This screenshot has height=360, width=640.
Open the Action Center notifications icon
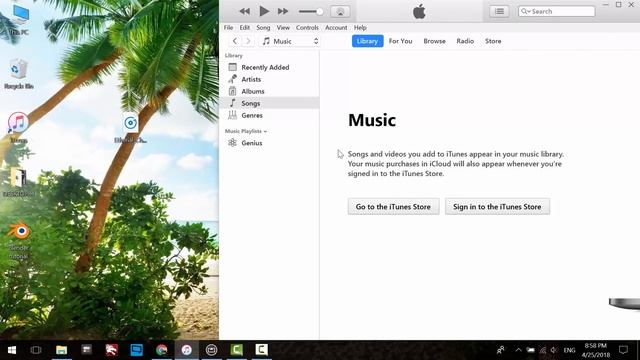[623, 350]
